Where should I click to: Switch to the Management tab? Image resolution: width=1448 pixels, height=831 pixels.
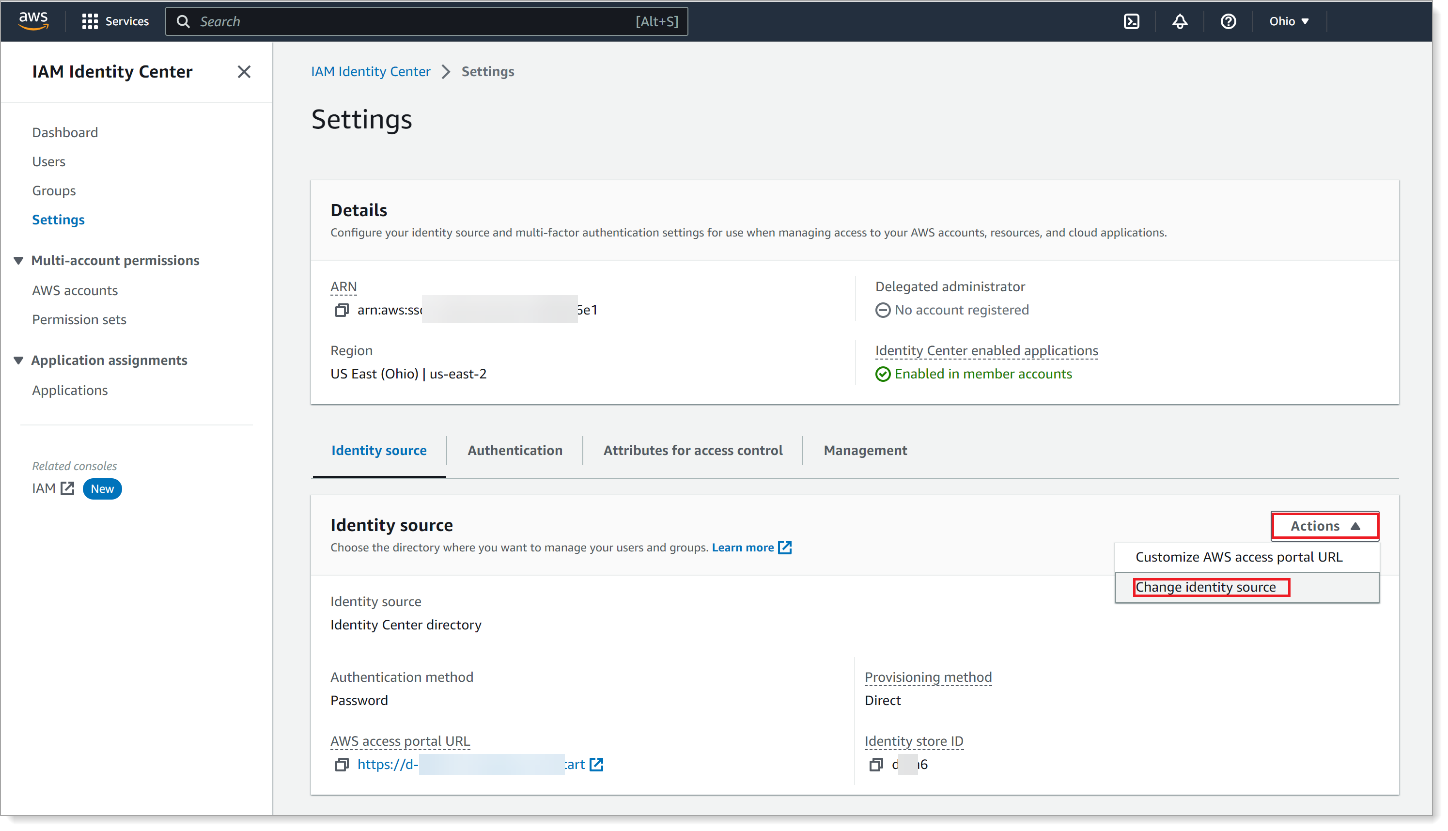tap(865, 450)
